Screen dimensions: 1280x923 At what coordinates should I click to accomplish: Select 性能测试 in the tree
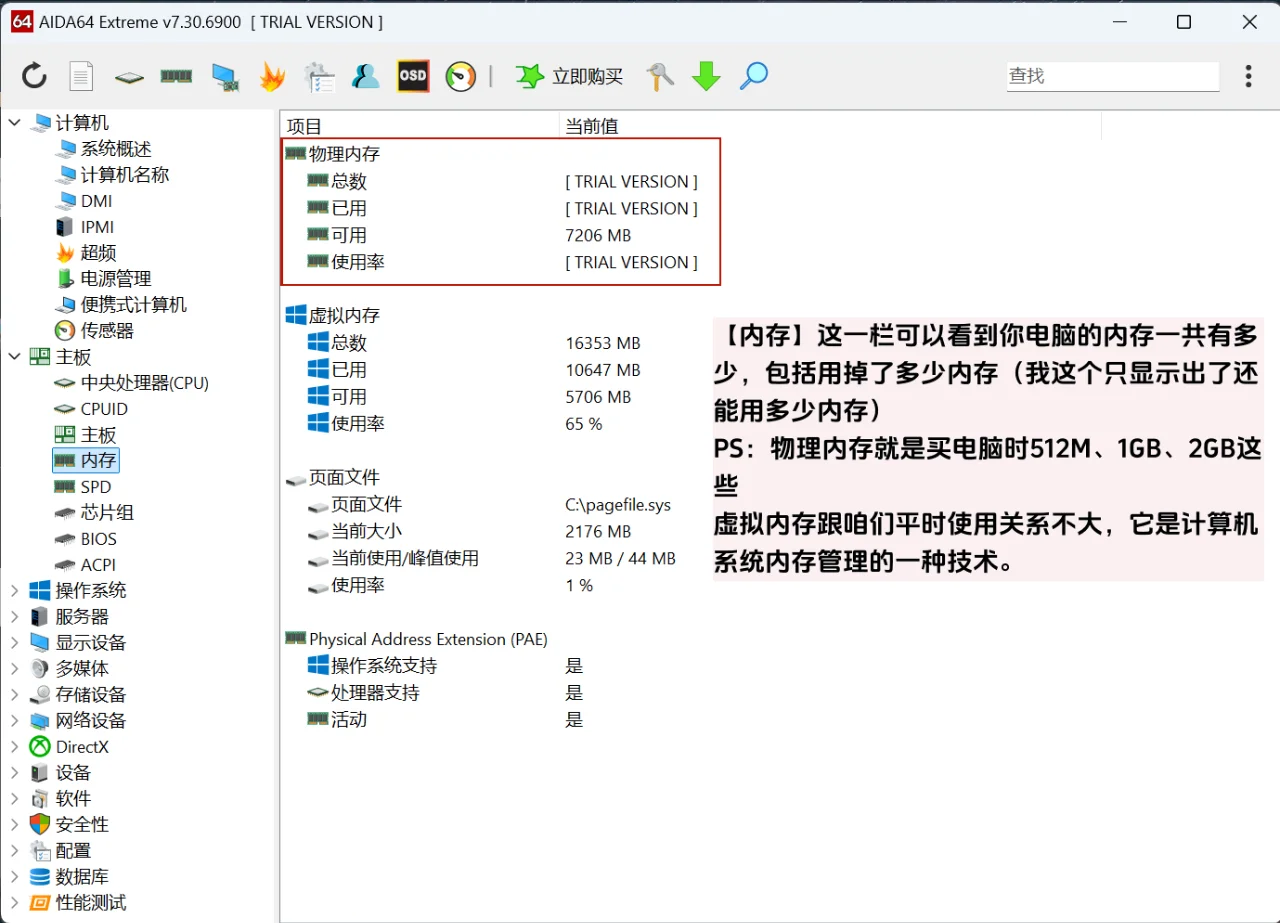(x=91, y=903)
